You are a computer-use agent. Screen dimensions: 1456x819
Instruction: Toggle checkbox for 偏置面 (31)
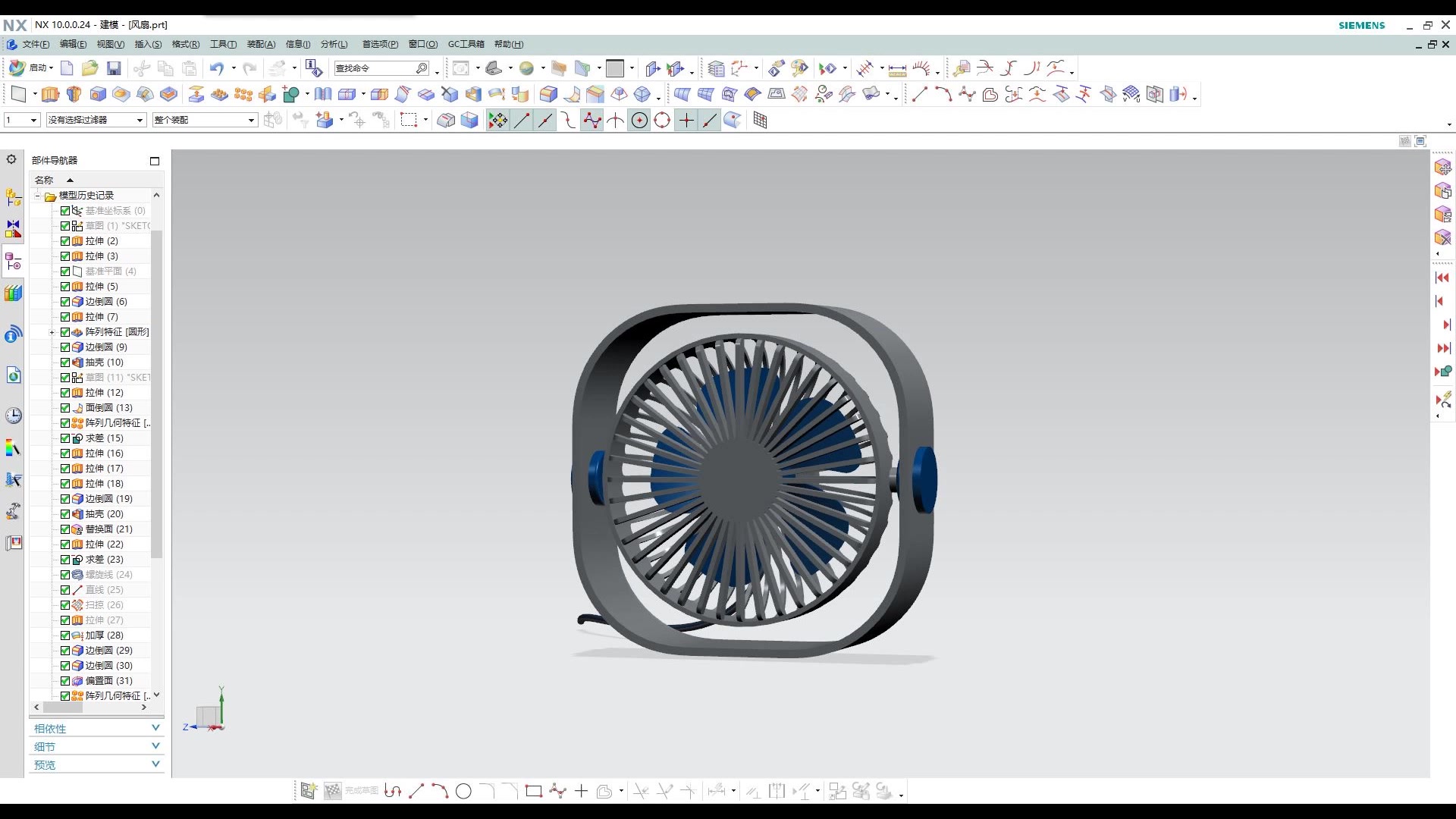65,681
